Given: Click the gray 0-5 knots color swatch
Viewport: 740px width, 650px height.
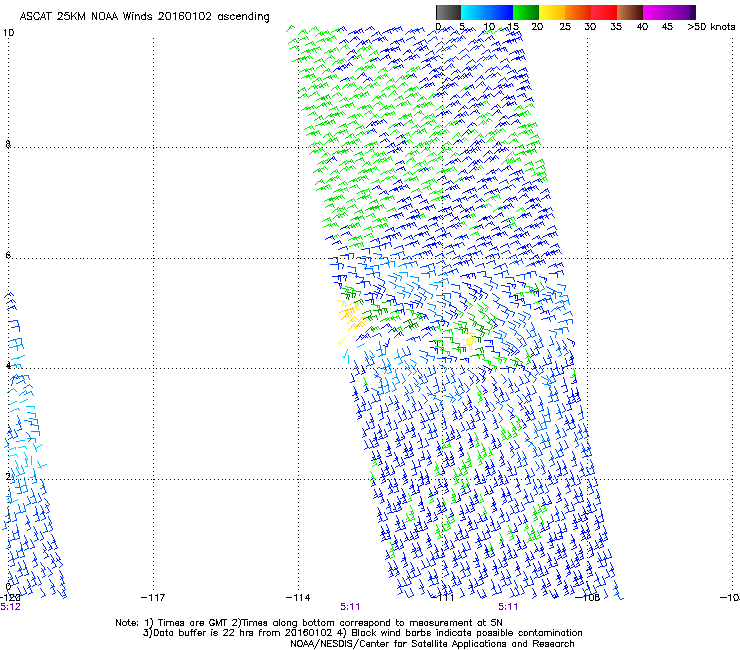Looking at the screenshot, I should coord(448,12).
